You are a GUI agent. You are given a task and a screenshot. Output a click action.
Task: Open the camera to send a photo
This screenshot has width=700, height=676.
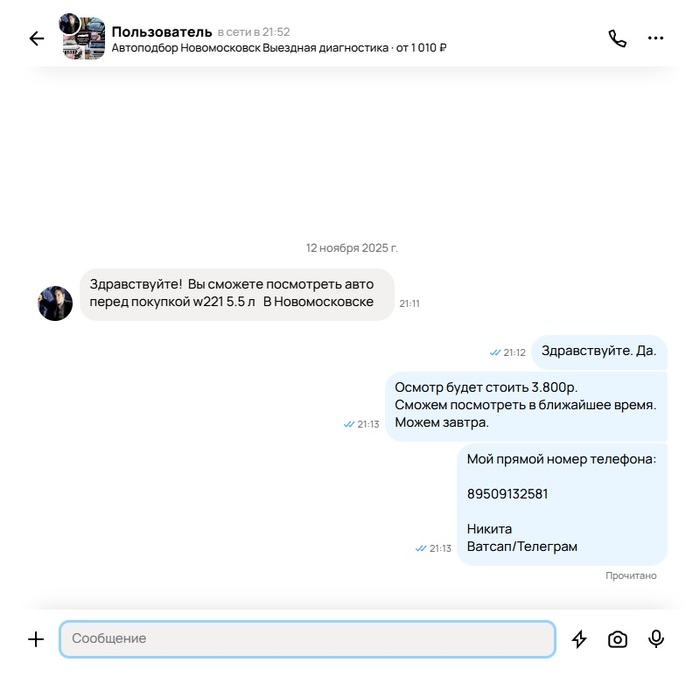617,639
